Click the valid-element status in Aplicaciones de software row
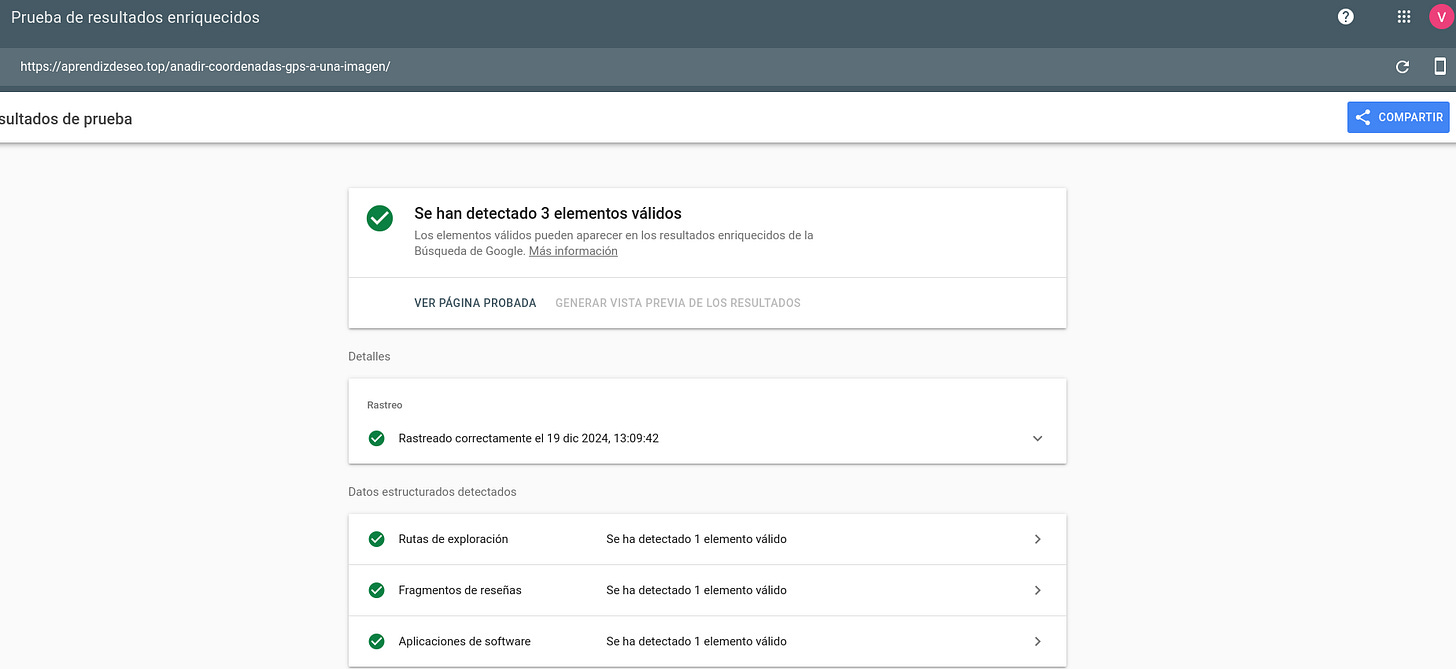The image size is (1456, 669). [696, 641]
